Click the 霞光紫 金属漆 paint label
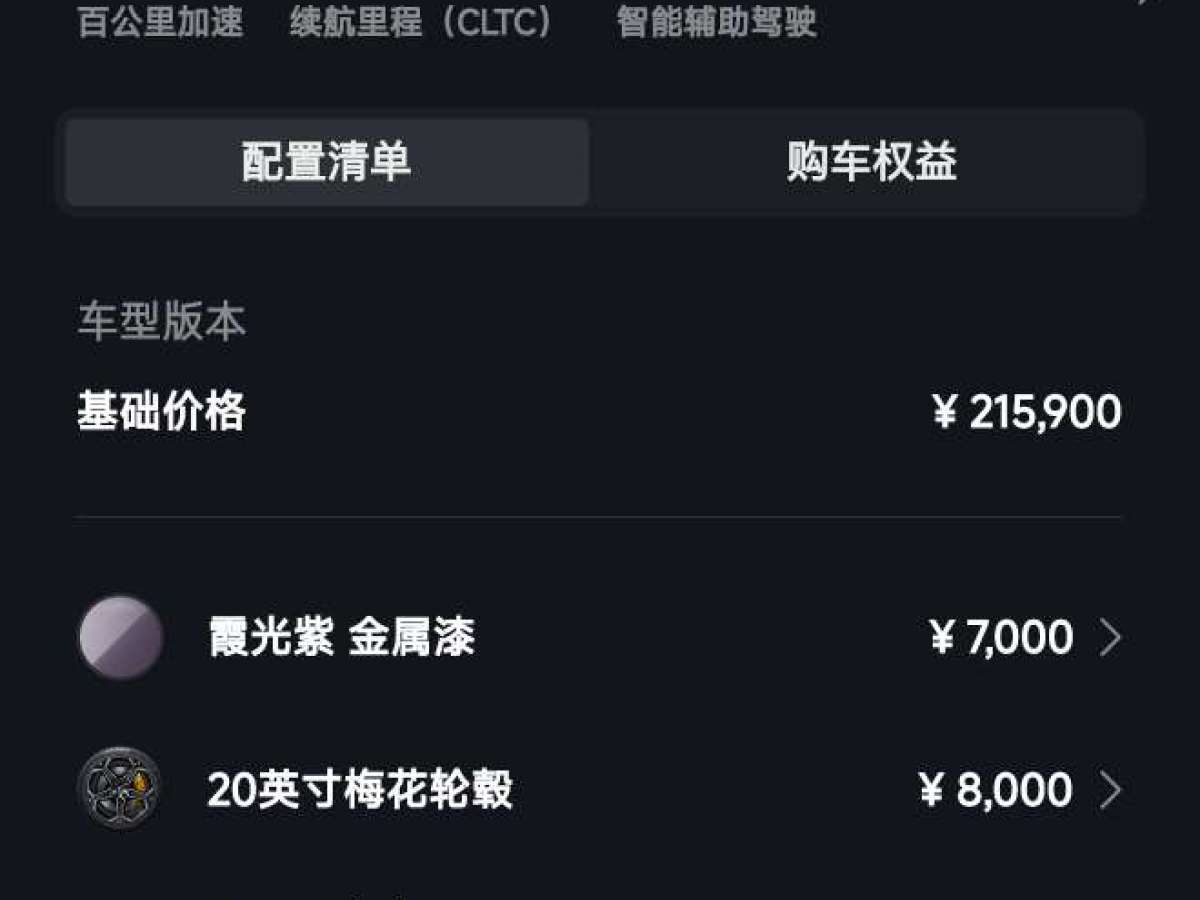 click(x=341, y=637)
